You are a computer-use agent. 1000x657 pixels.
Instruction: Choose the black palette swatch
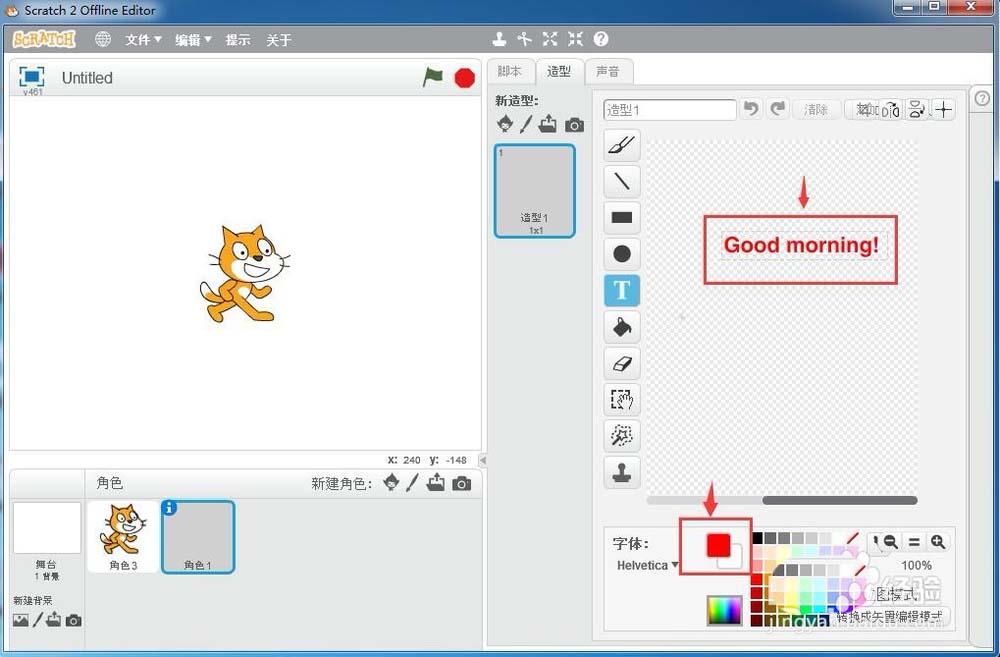pyautogui.click(x=757, y=538)
